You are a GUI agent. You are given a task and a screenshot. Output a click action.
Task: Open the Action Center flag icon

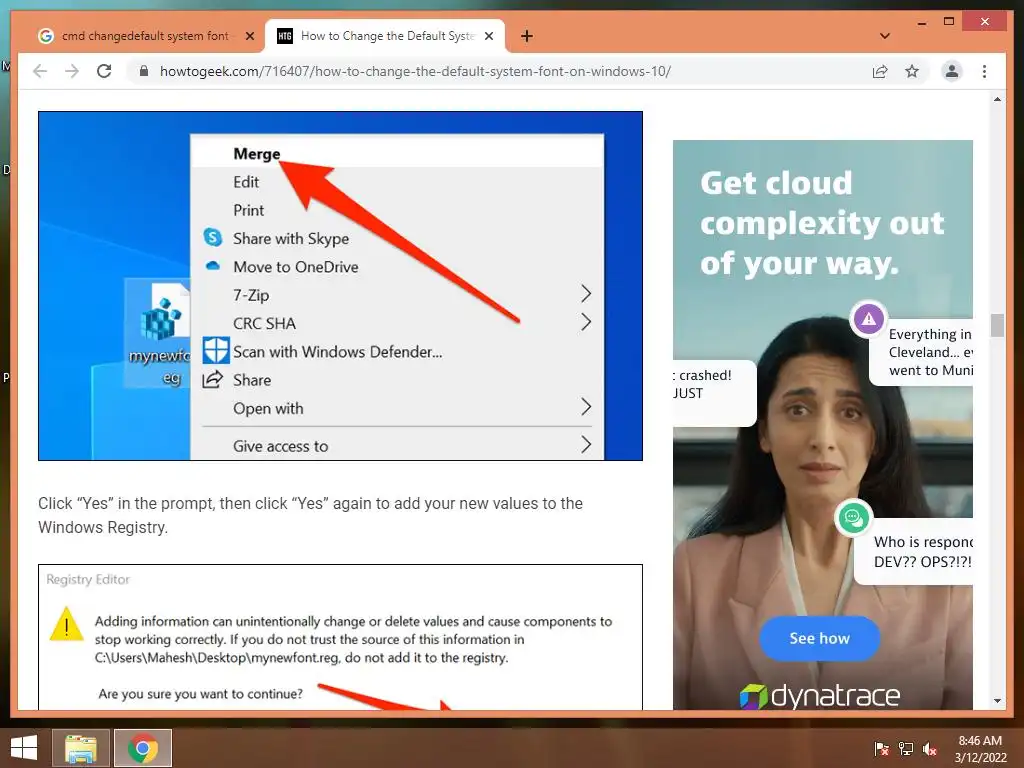[881, 749]
